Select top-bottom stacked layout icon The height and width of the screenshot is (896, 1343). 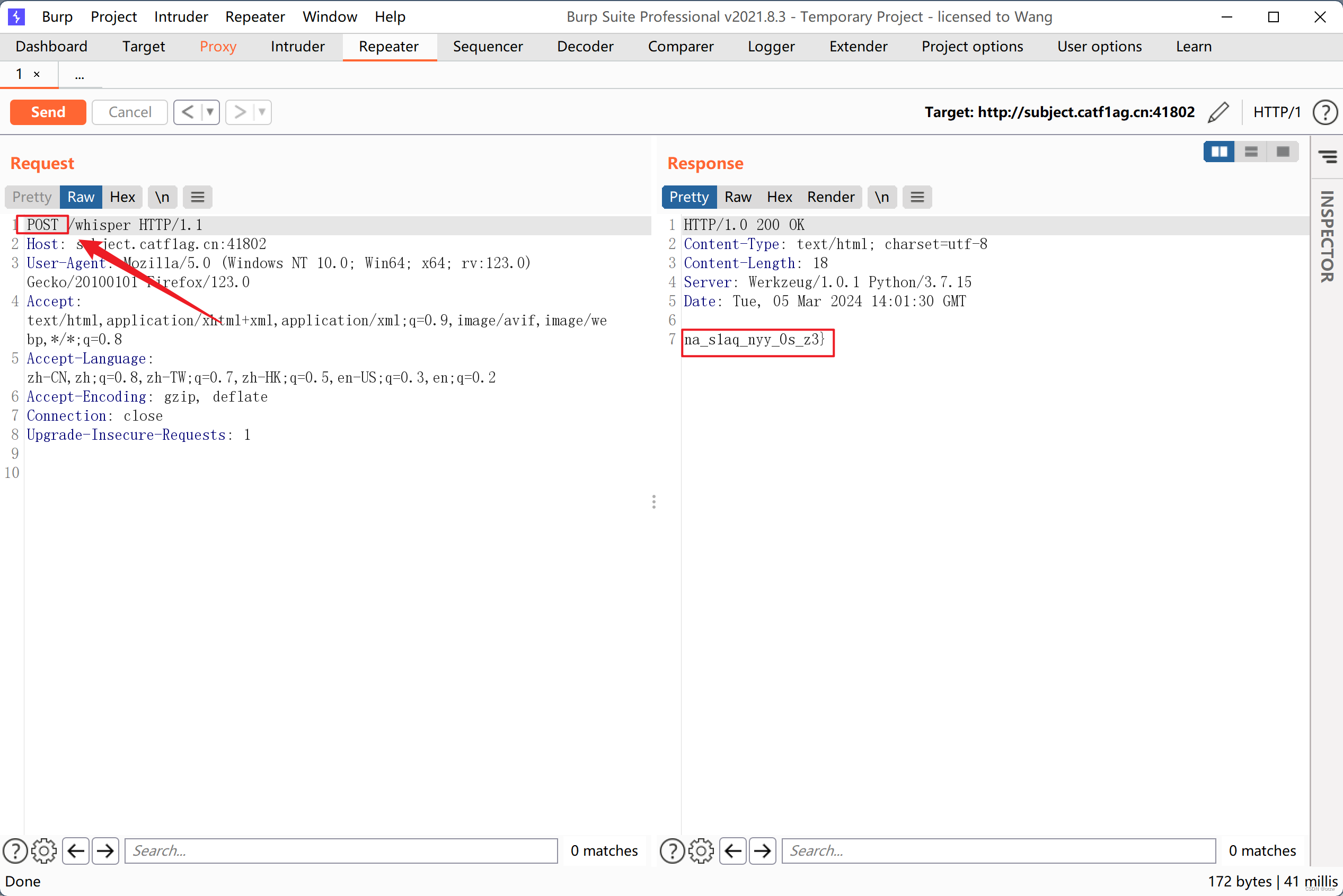[1251, 152]
